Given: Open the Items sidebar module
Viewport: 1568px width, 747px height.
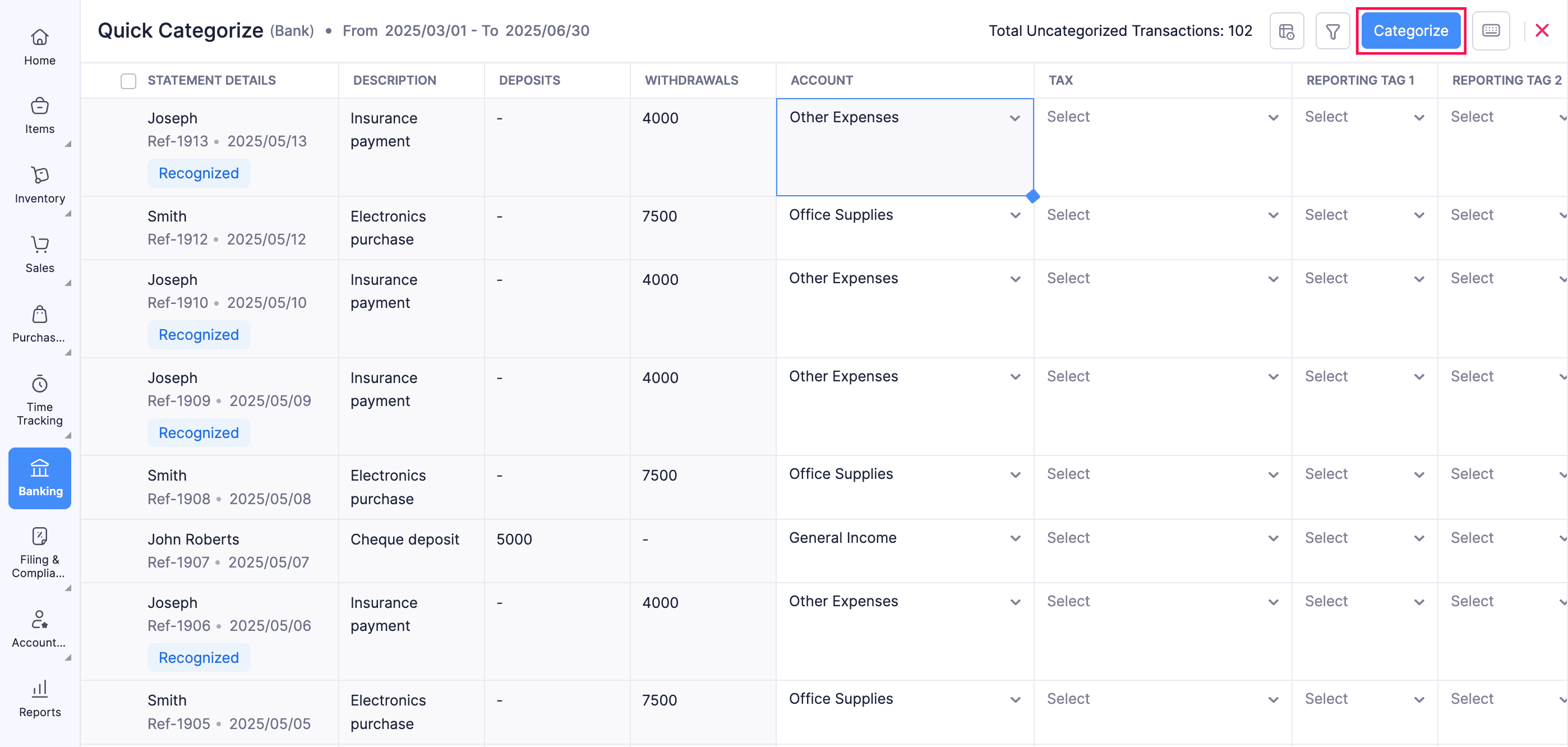Looking at the screenshot, I should coord(40,116).
